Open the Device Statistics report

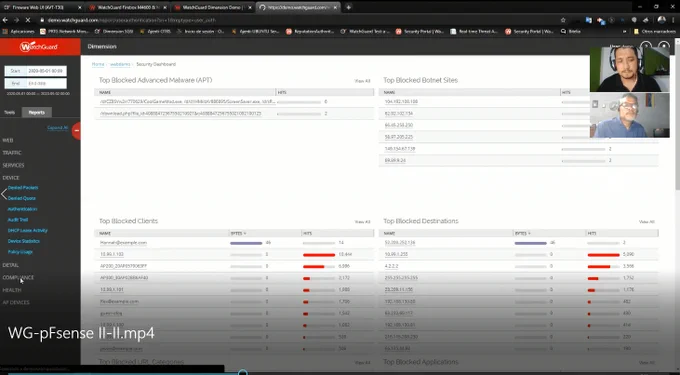(24, 241)
